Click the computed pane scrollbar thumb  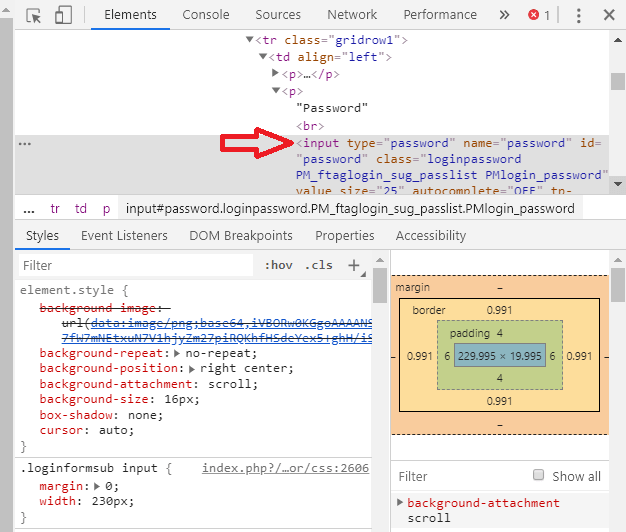click(x=618, y=285)
